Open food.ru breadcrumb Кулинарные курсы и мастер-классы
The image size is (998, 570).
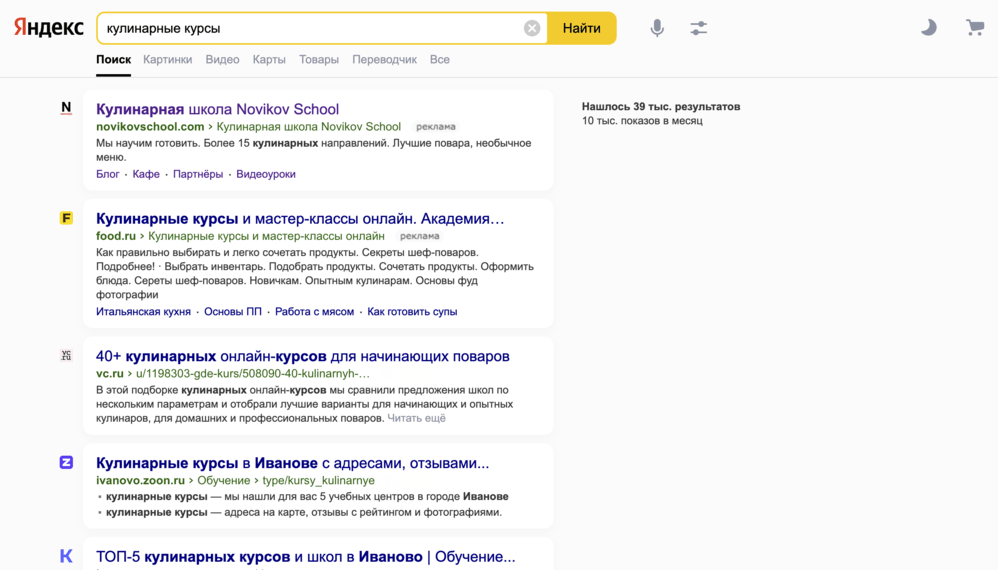pyautogui.click(x=266, y=236)
